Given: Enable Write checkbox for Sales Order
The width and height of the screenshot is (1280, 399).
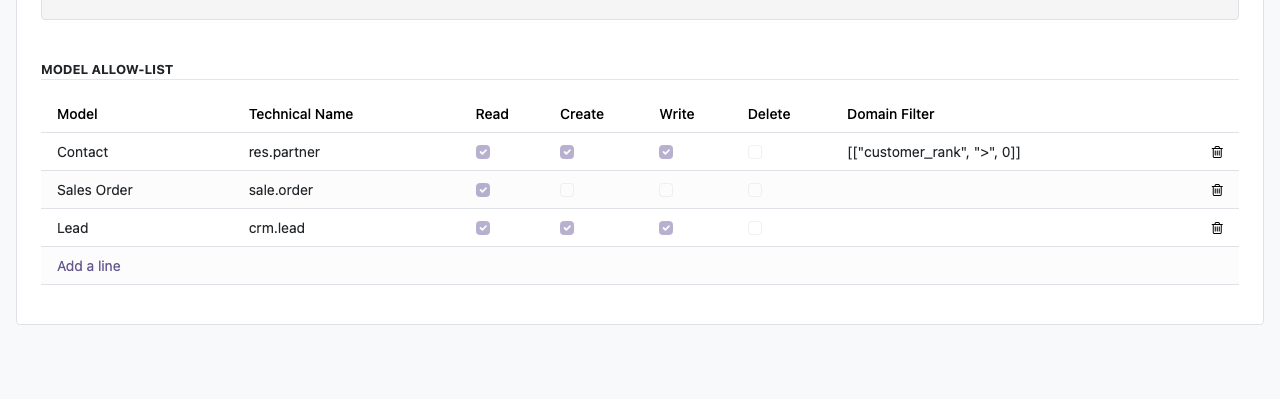Looking at the screenshot, I should click(x=666, y=190).
